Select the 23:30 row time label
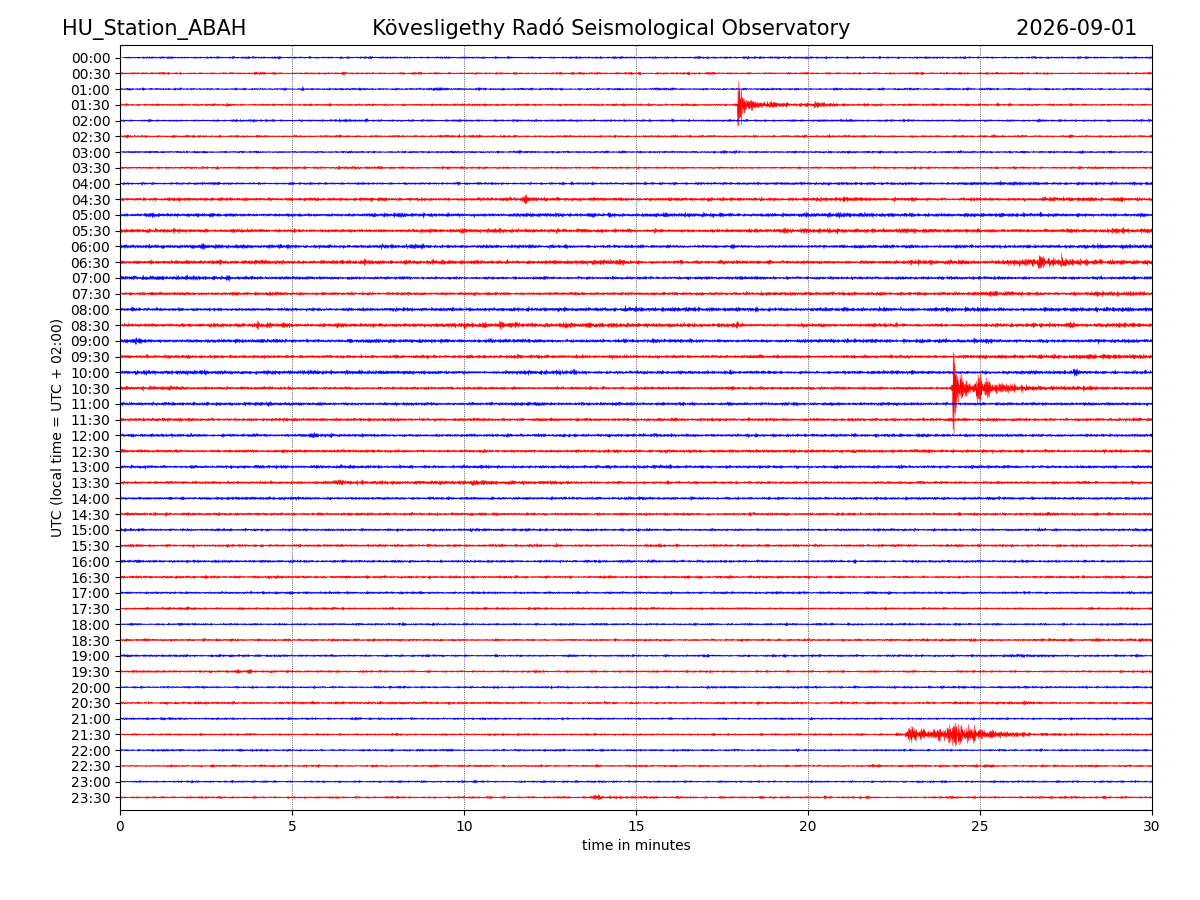This screenshot has width=1200, height=900. tap(90, 798)
